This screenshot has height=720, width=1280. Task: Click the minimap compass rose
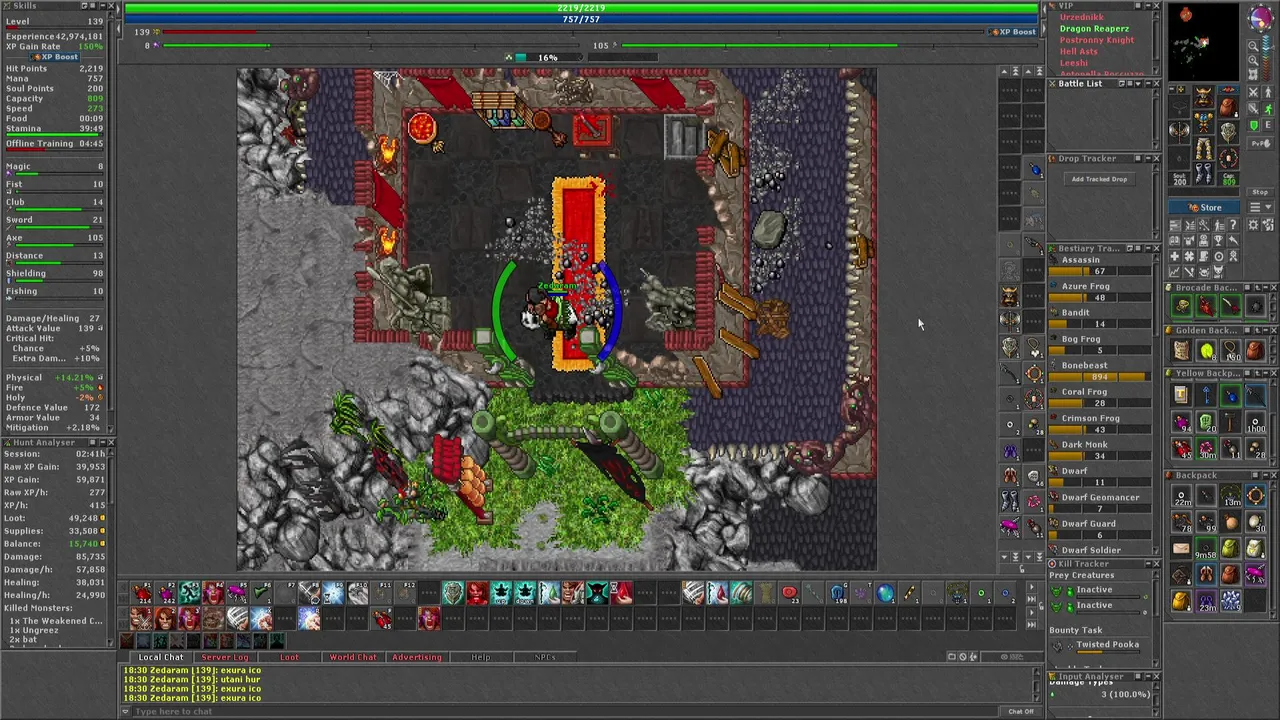pyautogui.click(x=1261, y=18)
